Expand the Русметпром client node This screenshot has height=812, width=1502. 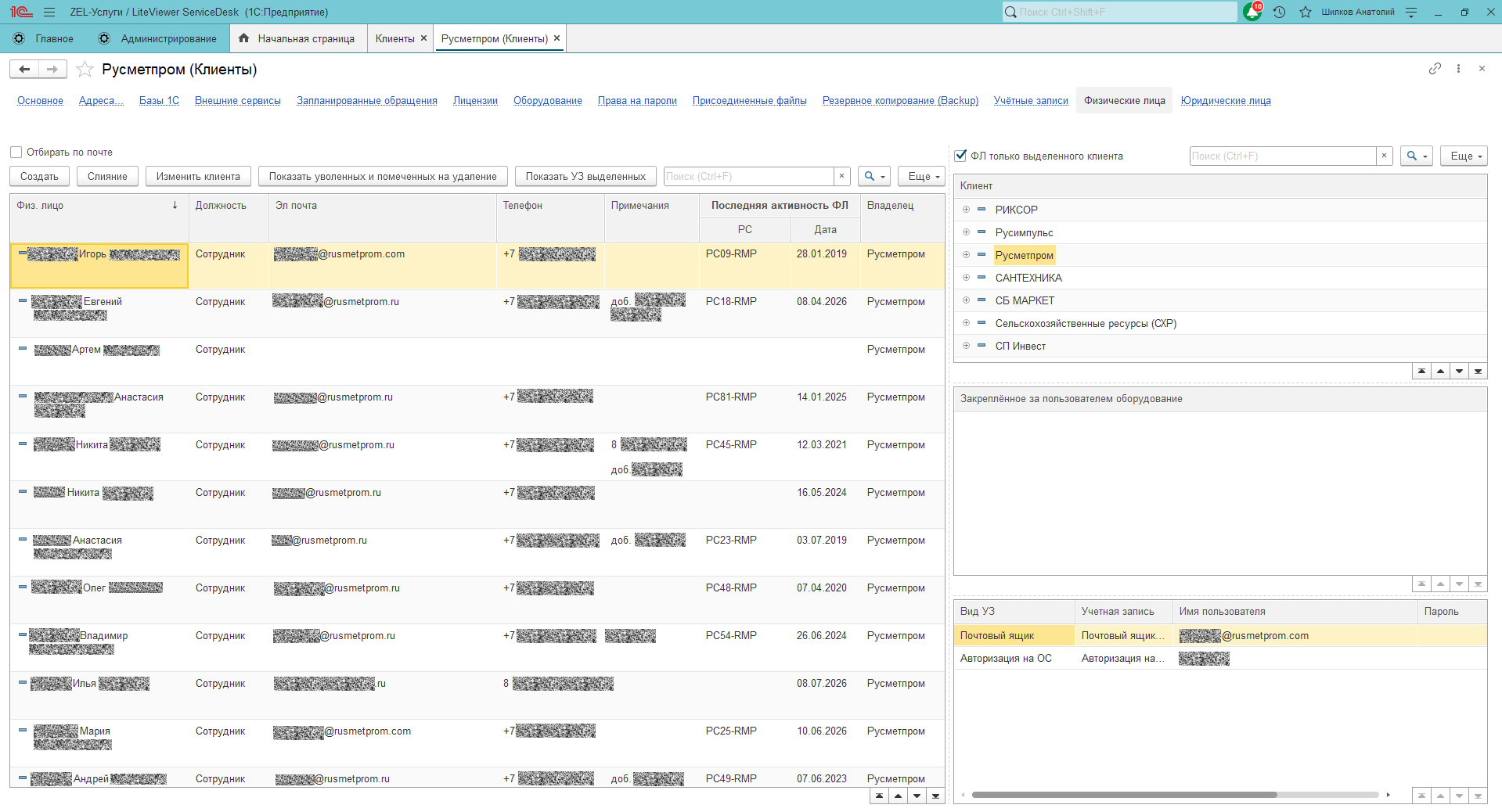click(966, 255)
